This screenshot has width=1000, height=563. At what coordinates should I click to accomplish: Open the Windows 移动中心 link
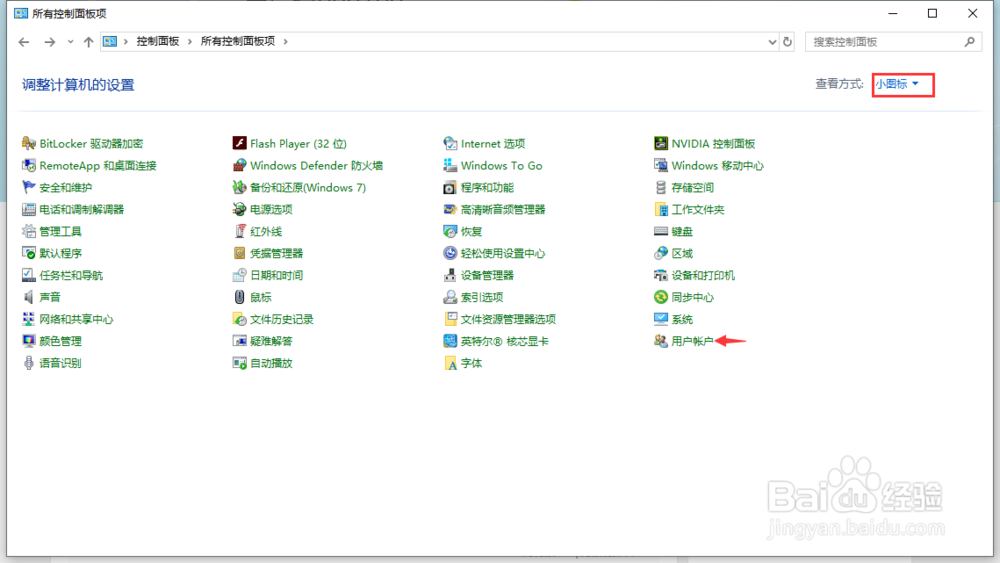tap(717, 165)
